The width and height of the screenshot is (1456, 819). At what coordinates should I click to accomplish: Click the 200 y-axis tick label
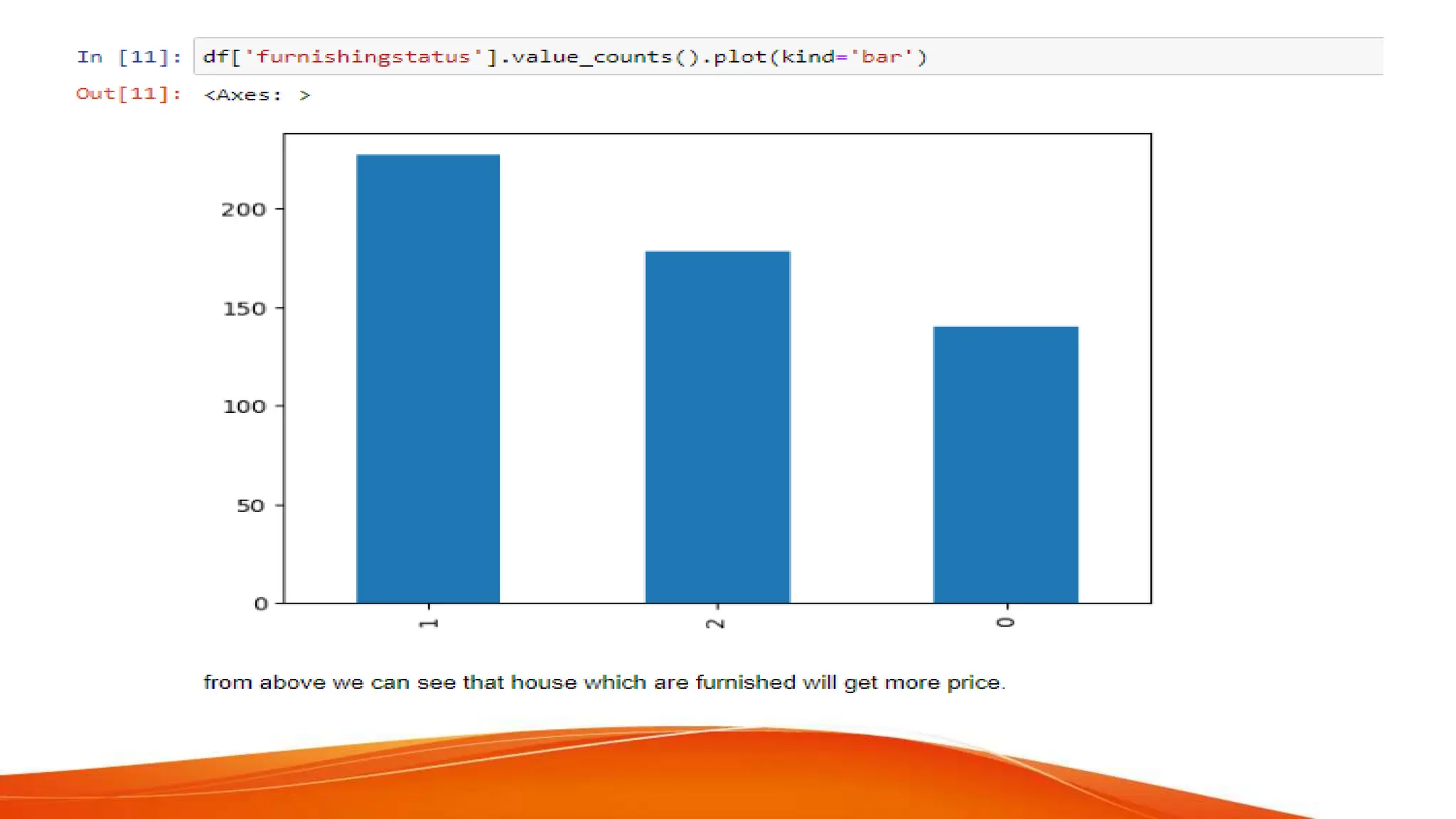pos(243,210)
